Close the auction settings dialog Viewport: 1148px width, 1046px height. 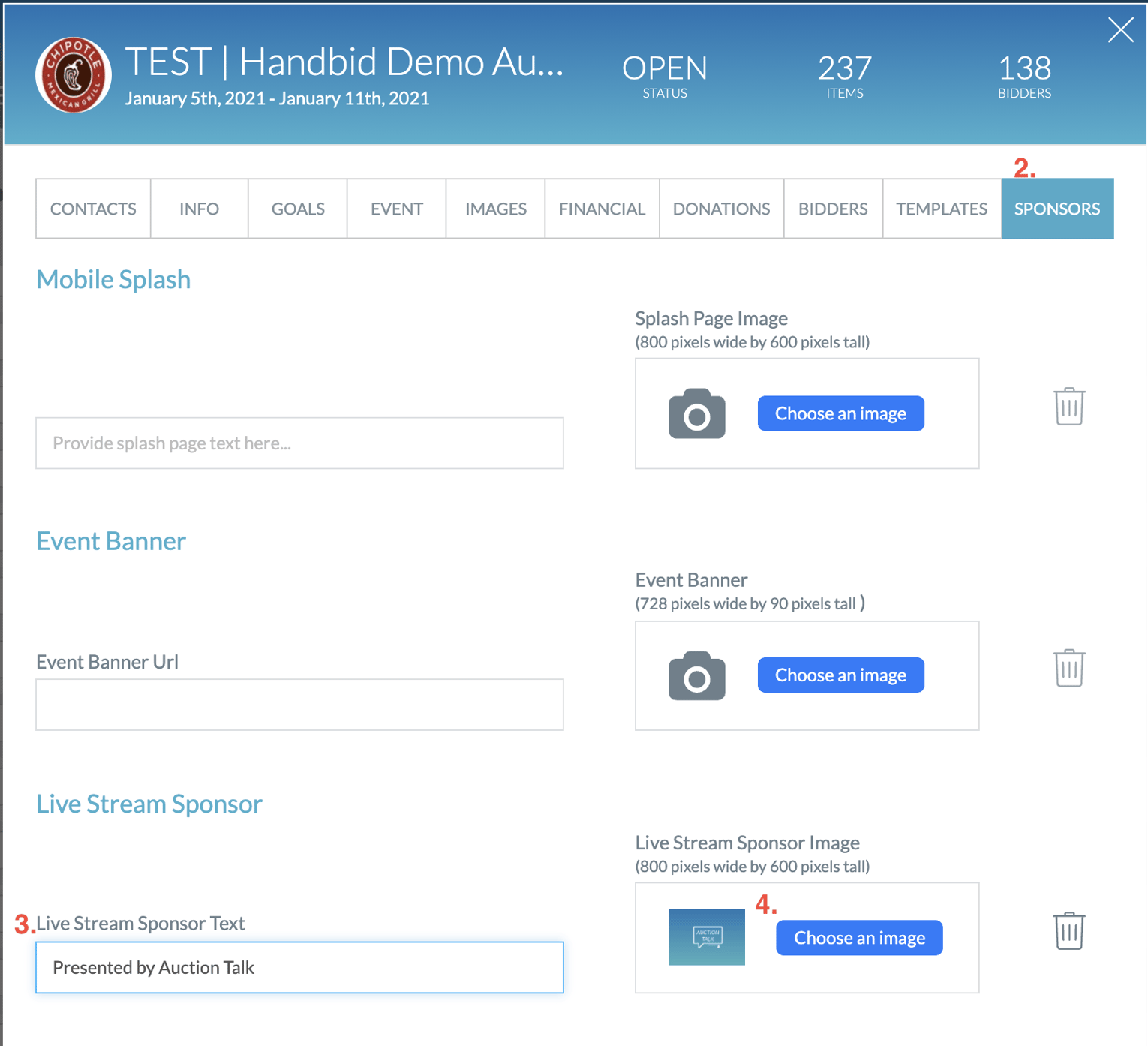[1120, 30]
